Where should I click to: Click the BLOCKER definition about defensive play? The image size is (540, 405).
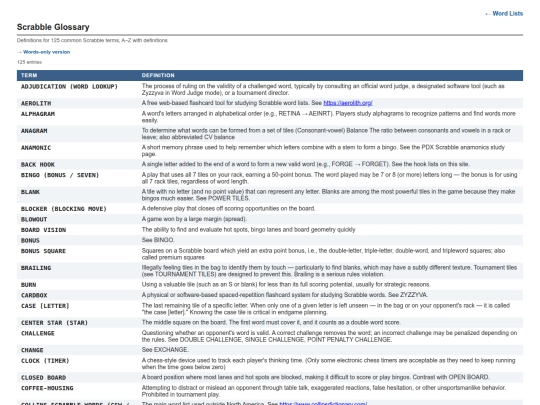click(x=228, y=208)
